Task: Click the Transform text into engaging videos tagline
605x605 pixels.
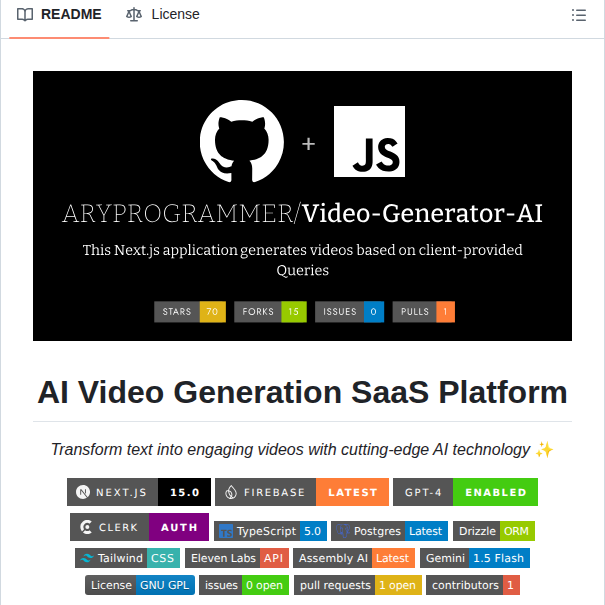Action: [x=302, y=450]
